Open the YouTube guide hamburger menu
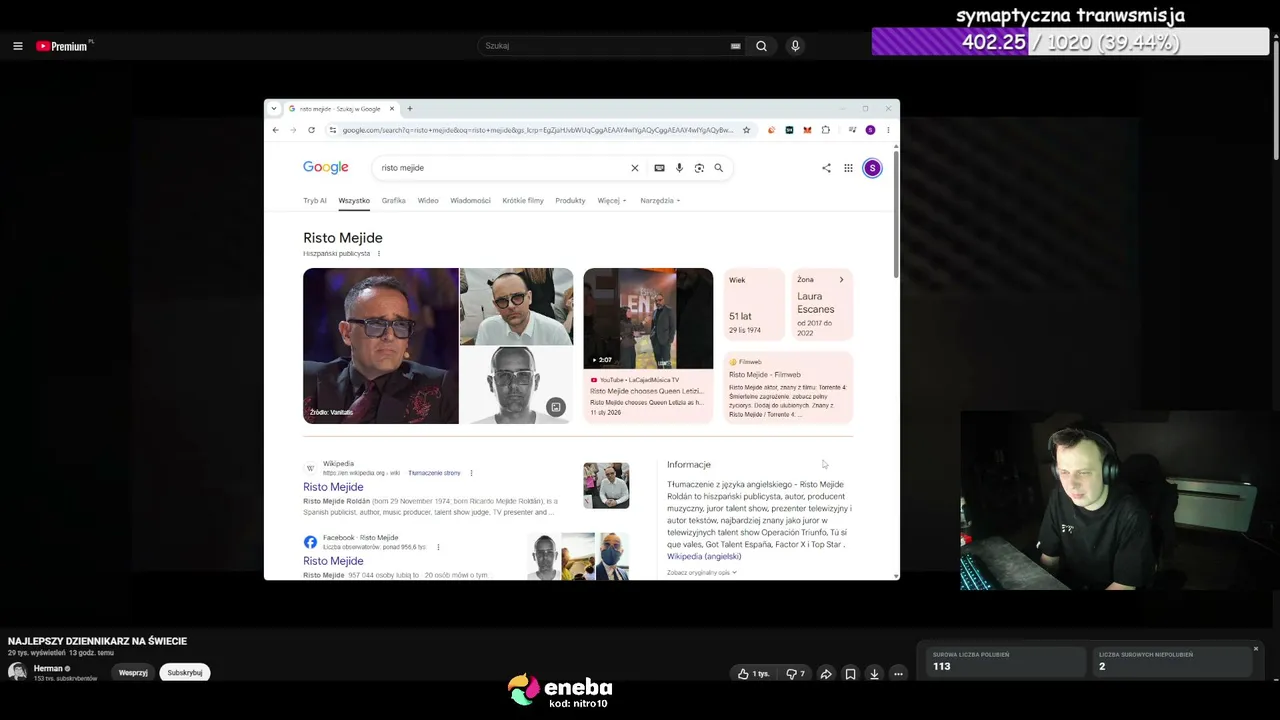This screenshot has height=720, width=1280. (x=17, y=46)
